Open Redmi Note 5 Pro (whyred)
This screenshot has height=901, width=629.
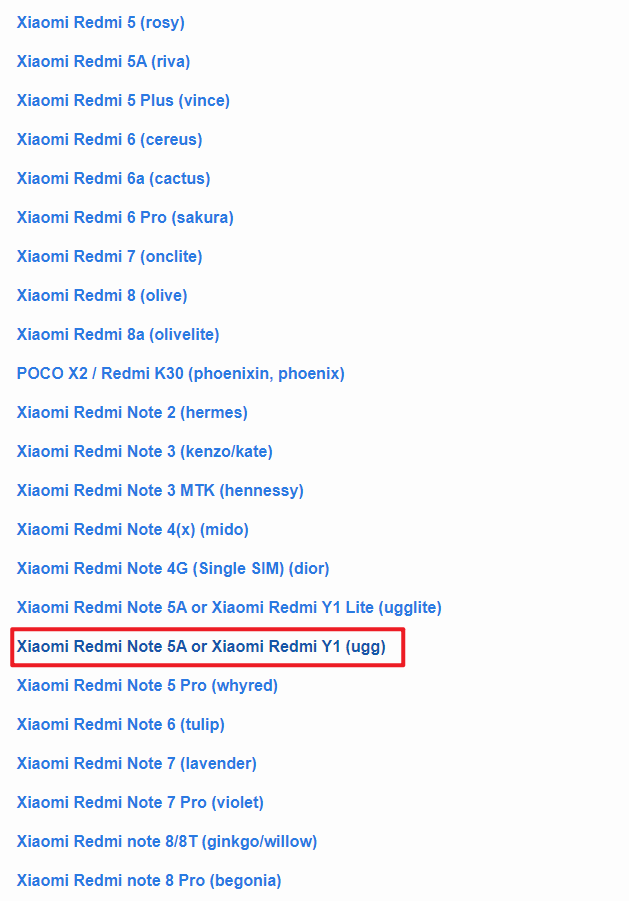point(147,686)
